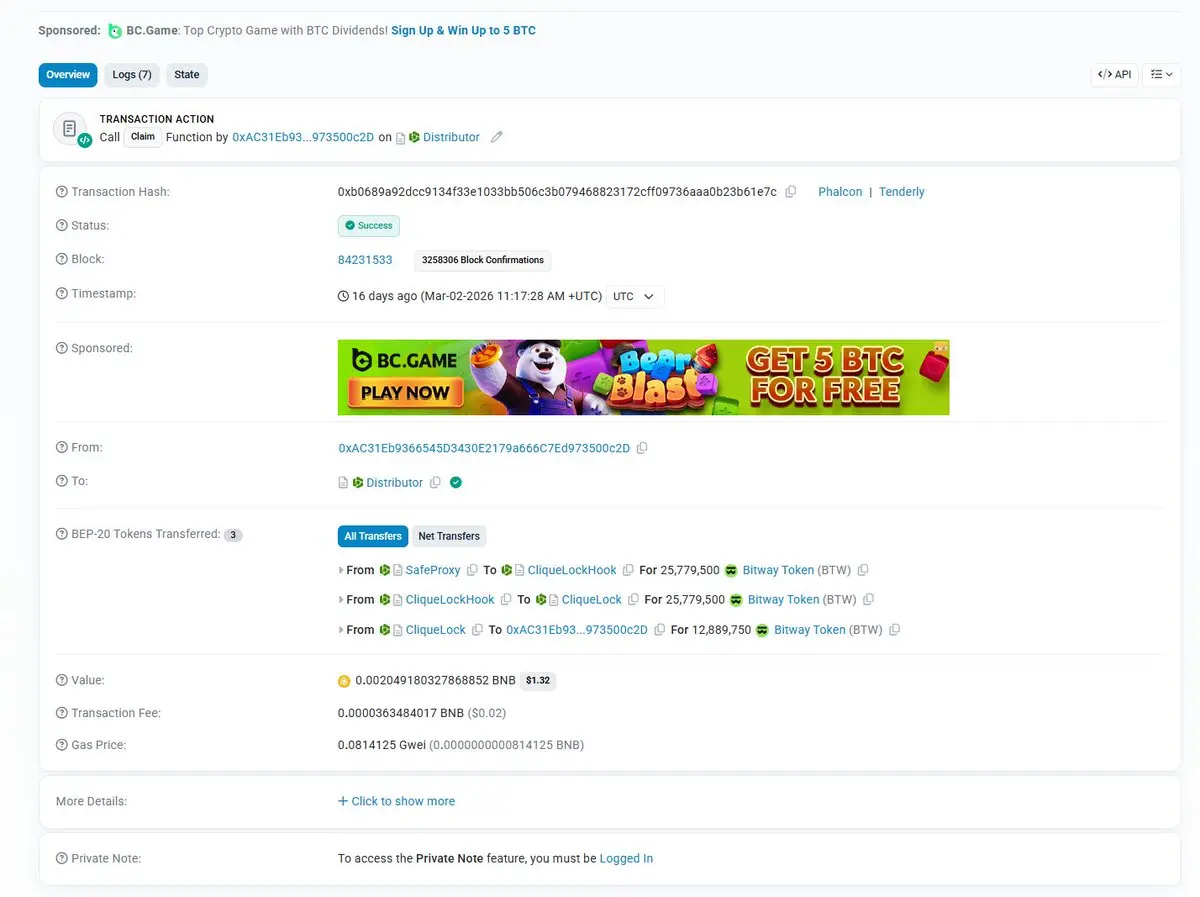This screenshot has height=897, width=1200.
Task: Open Distributor link in Transaction Action
Action: pyautogui.click(x=451, y=137)
